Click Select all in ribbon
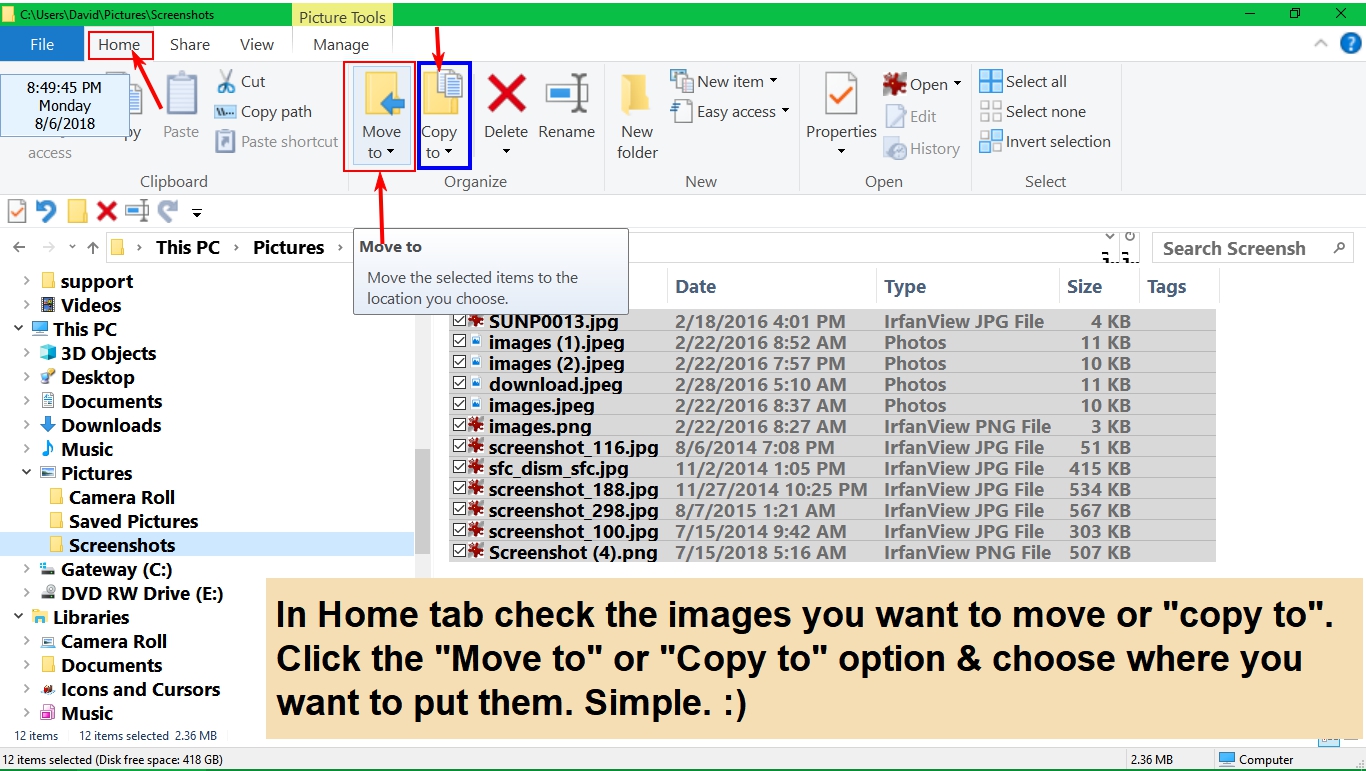 [x=1023, y=81]
